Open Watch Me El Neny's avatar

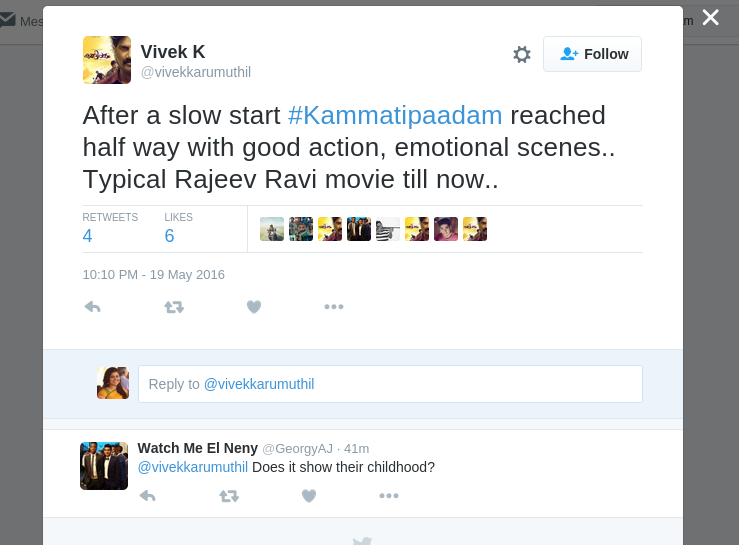coord(104,466)
